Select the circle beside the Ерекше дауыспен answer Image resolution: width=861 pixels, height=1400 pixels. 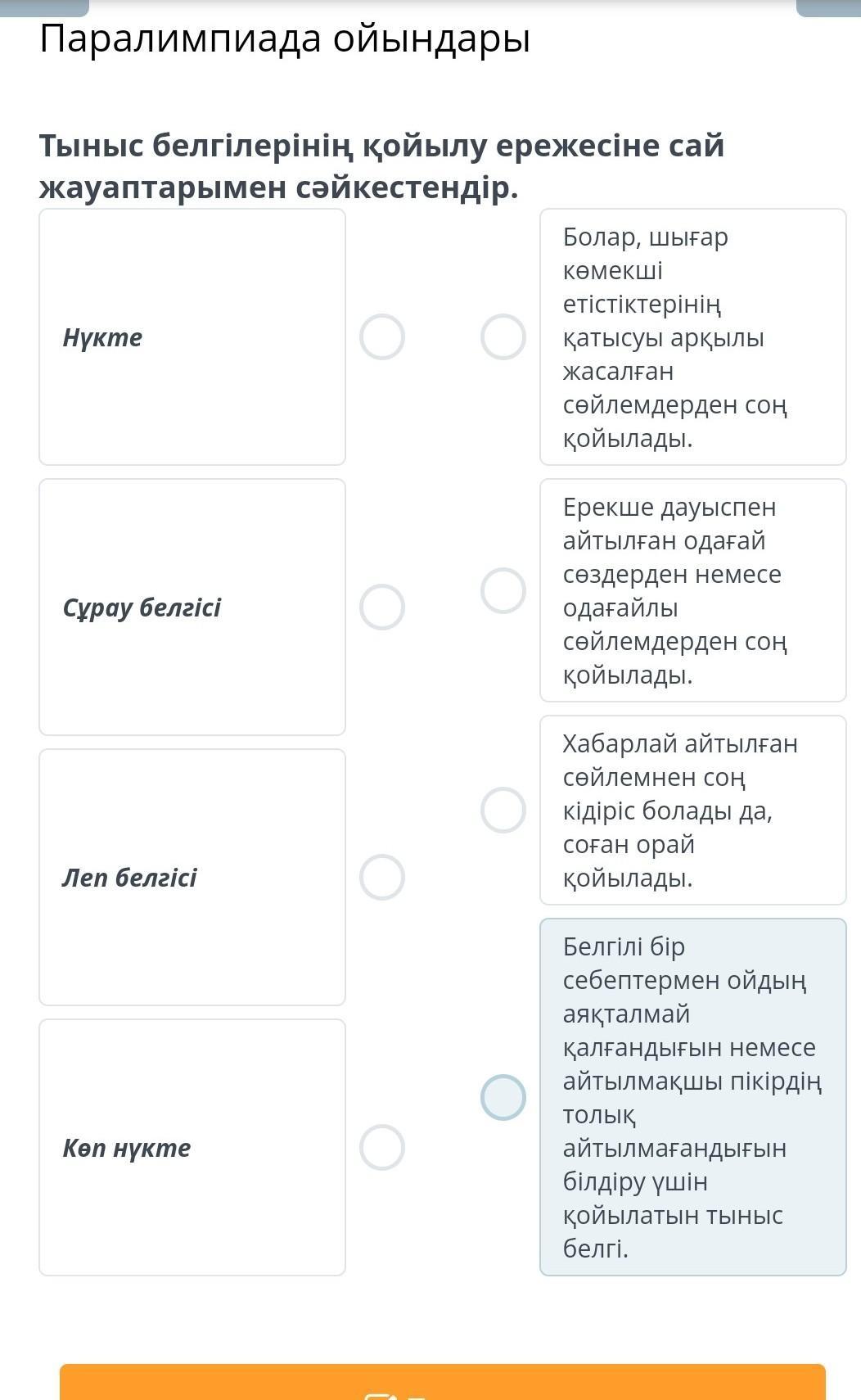503,590
